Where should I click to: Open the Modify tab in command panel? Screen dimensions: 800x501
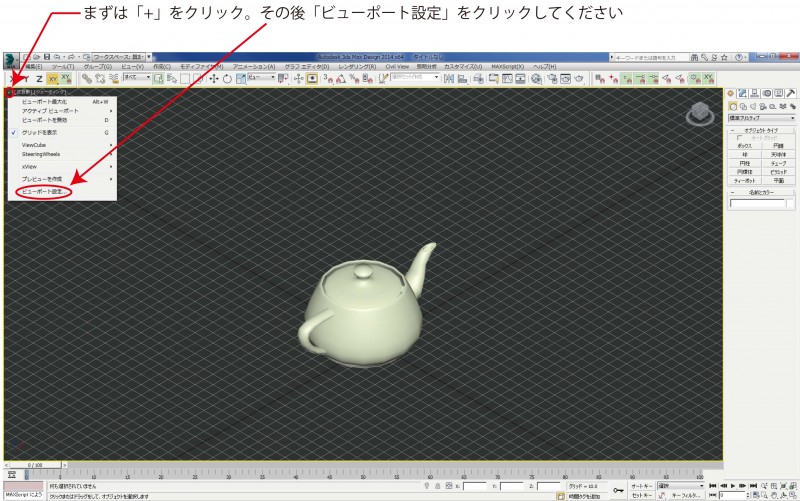(x=743, y=93)
